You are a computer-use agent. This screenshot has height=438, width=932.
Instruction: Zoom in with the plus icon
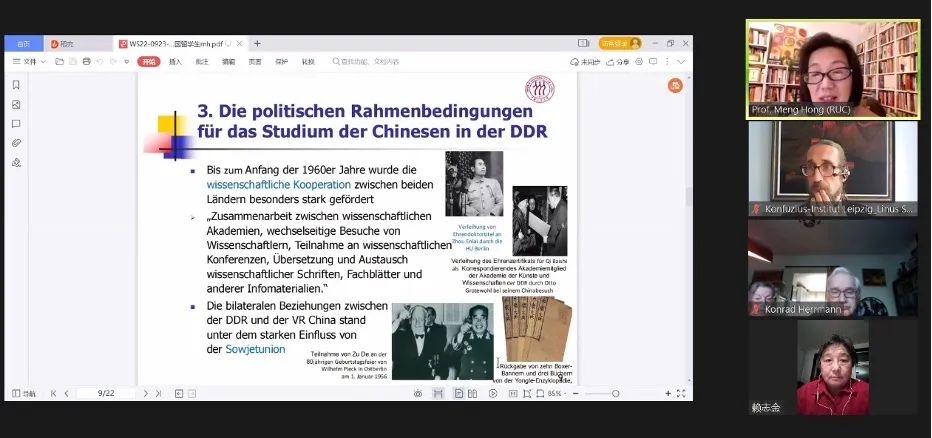[x=668, y=393]
